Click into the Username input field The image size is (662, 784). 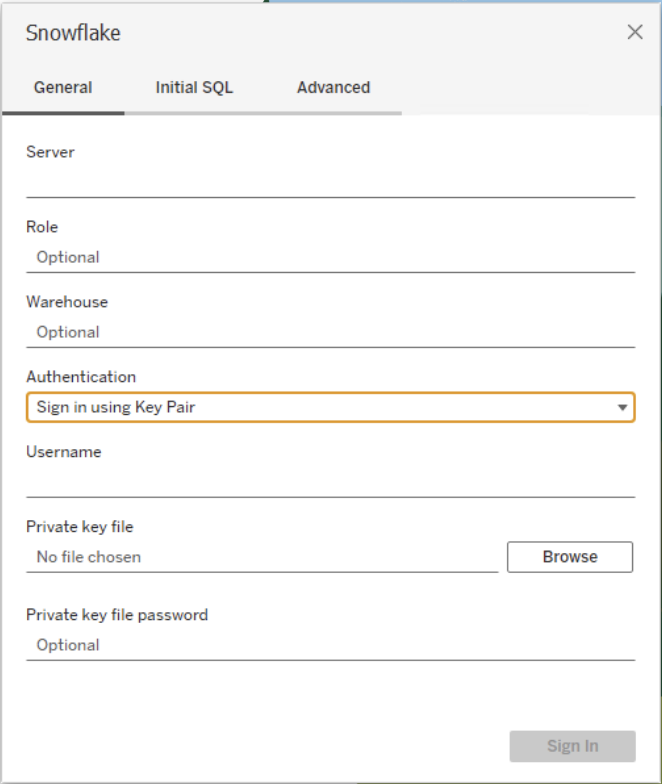pyautogui.click(x=330, y=482)
